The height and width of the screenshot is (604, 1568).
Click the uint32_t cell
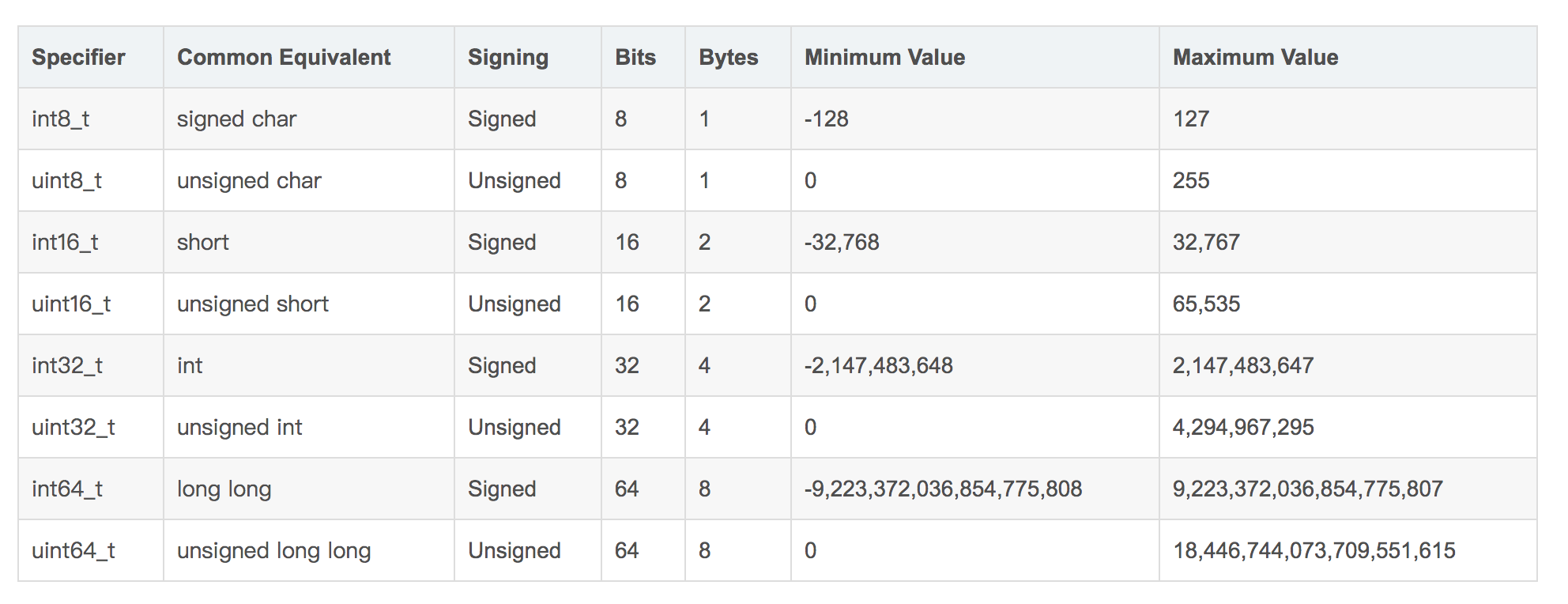point(73,428)
